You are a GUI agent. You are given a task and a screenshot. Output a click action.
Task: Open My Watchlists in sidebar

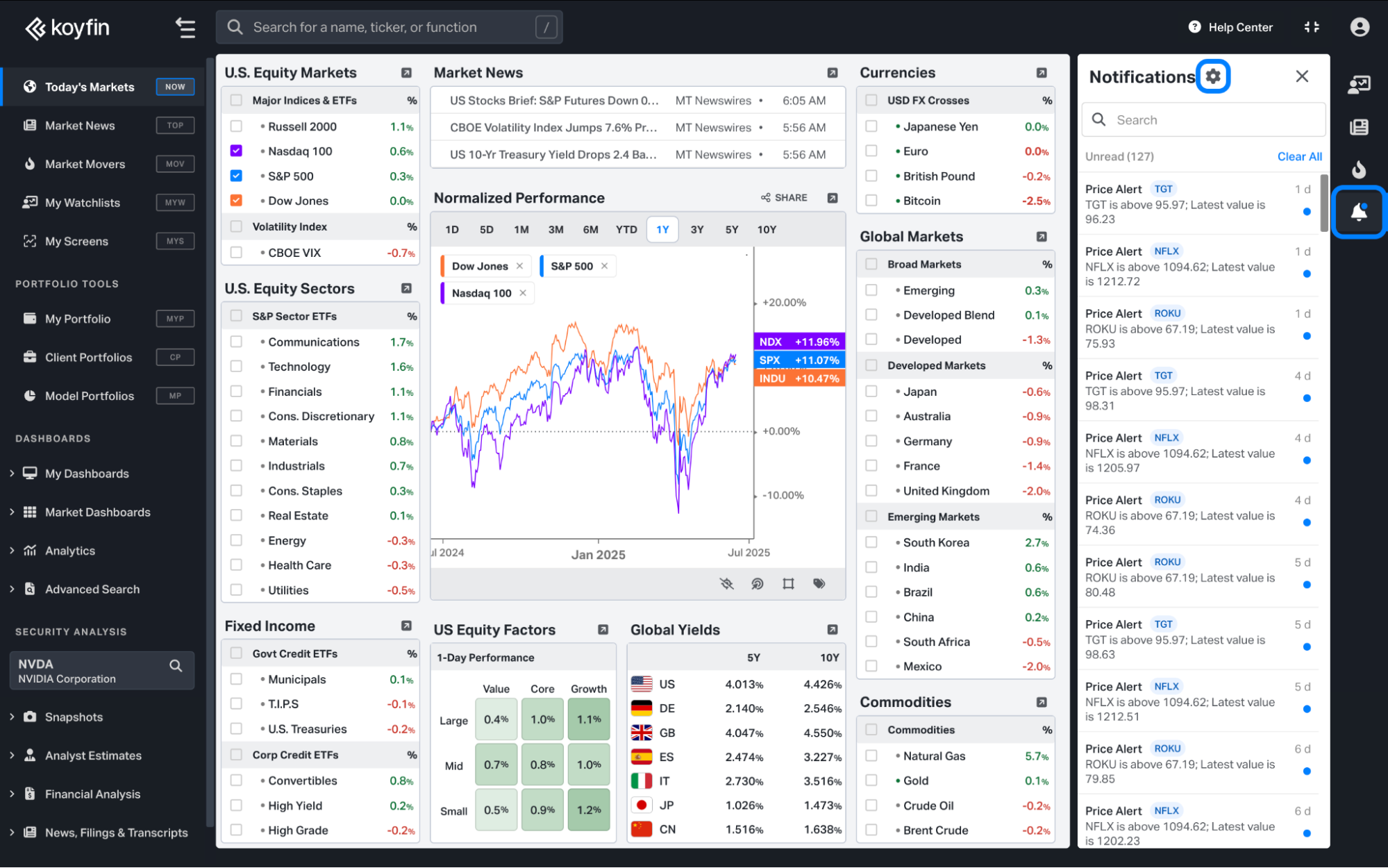[x=103, y=203]
